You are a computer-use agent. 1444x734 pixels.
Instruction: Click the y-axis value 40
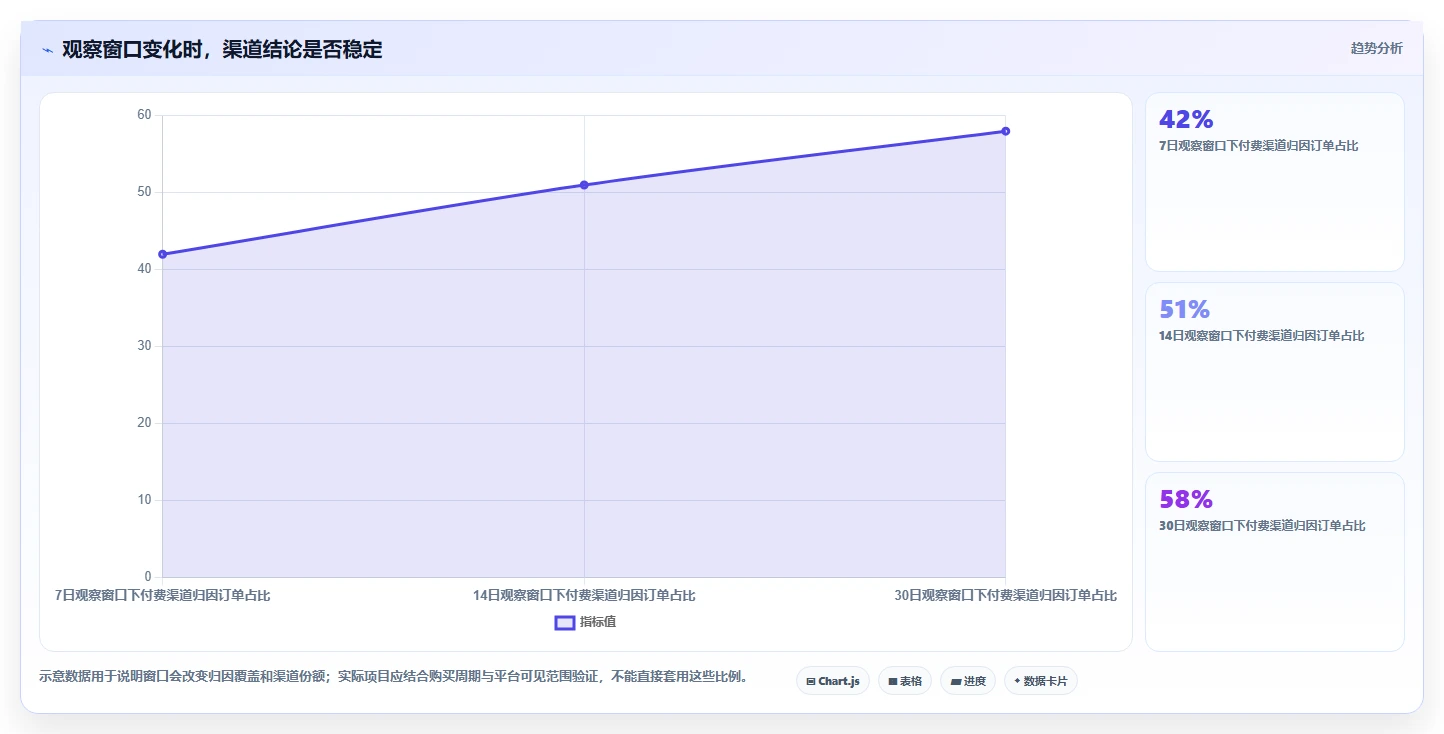[x=144, y=269]
